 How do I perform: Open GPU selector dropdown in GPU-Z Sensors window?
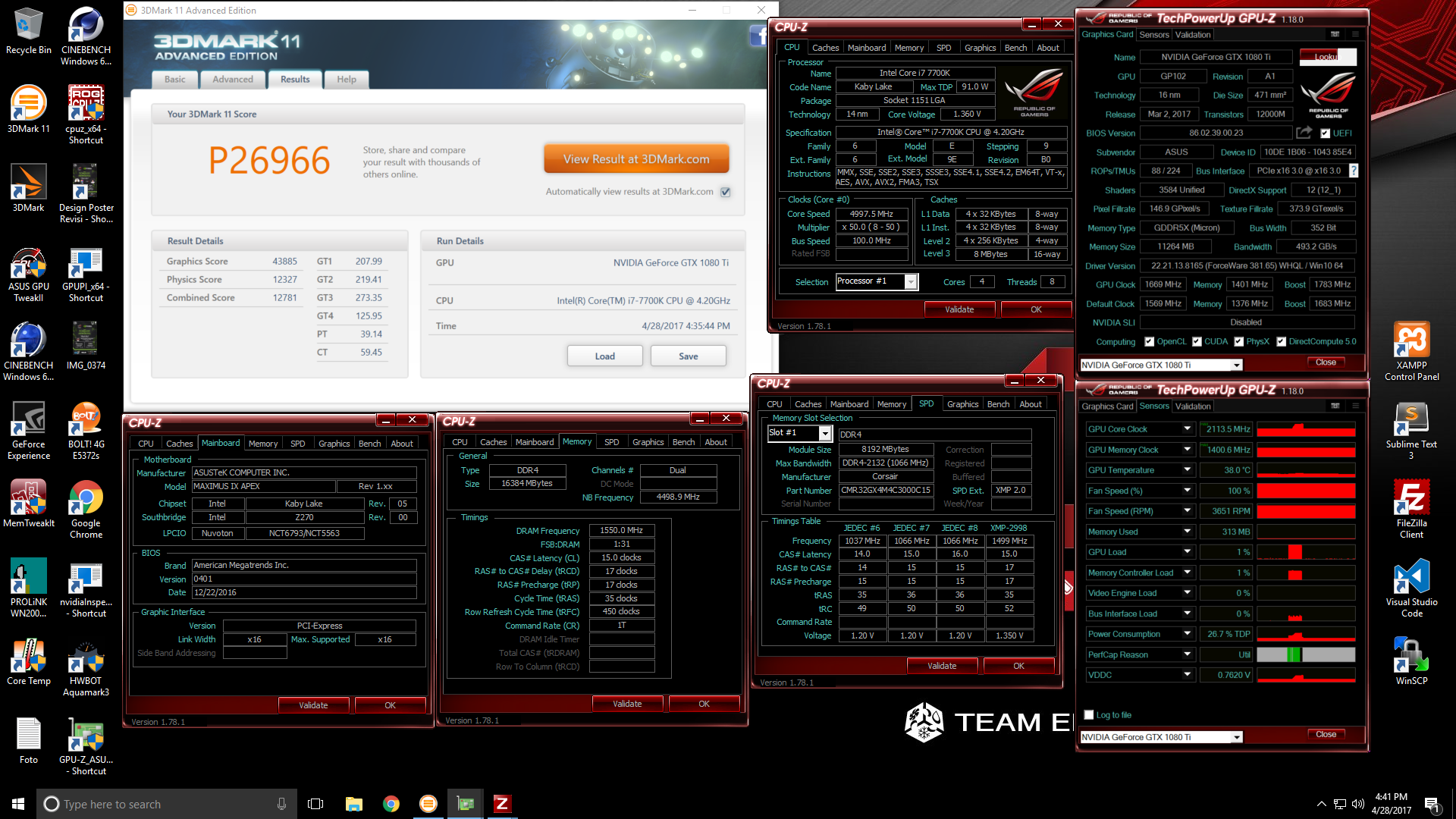click(x=1237, y=737)
